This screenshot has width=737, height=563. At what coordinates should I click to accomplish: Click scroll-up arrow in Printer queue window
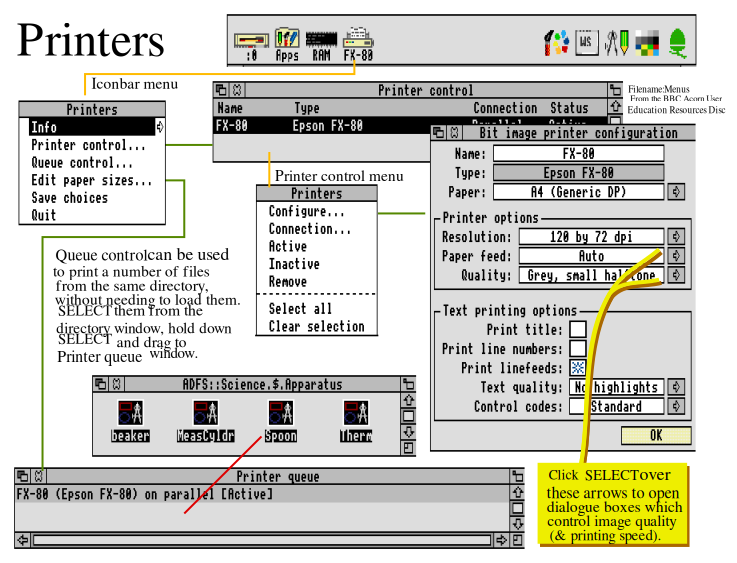click(x=517, y=492)
